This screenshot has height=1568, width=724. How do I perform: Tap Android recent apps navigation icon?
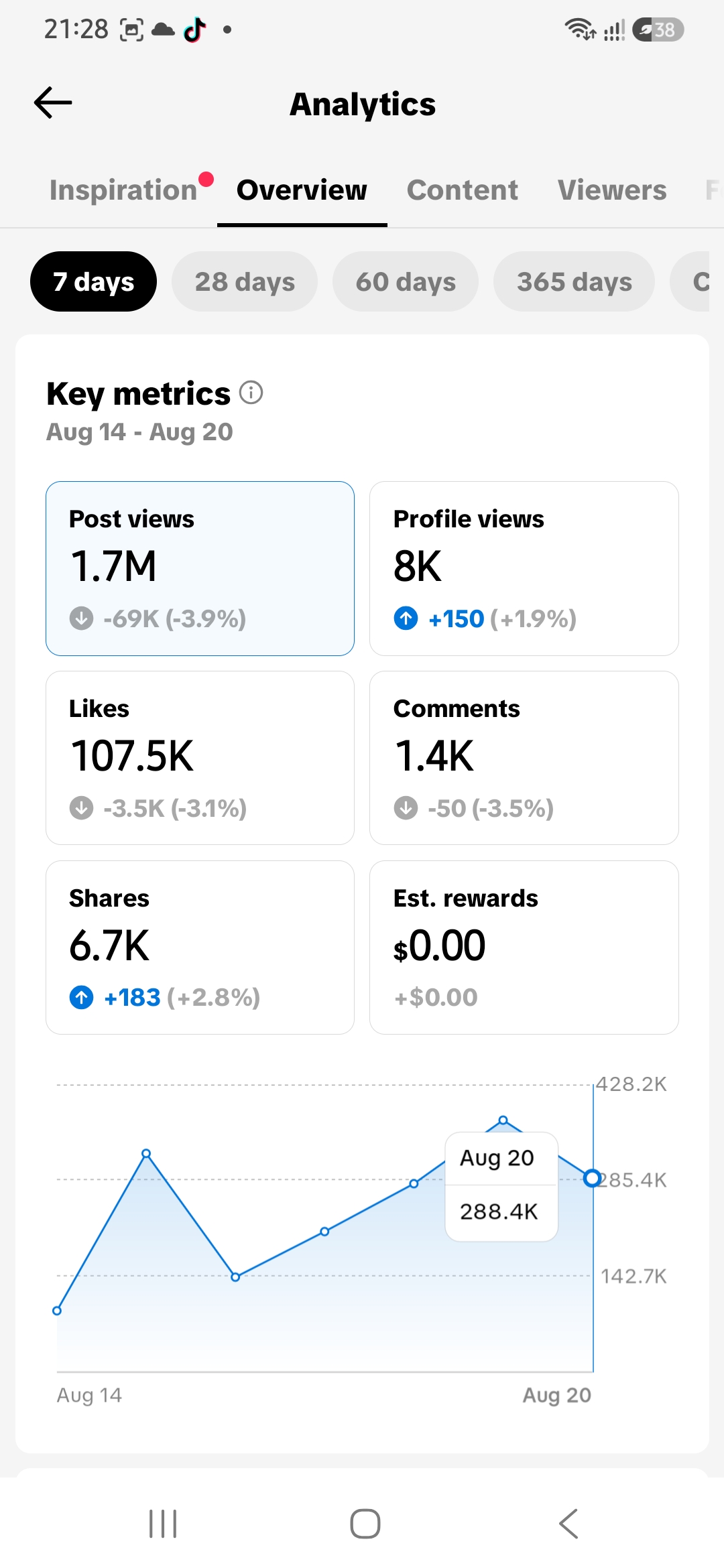click(163, 1524)
